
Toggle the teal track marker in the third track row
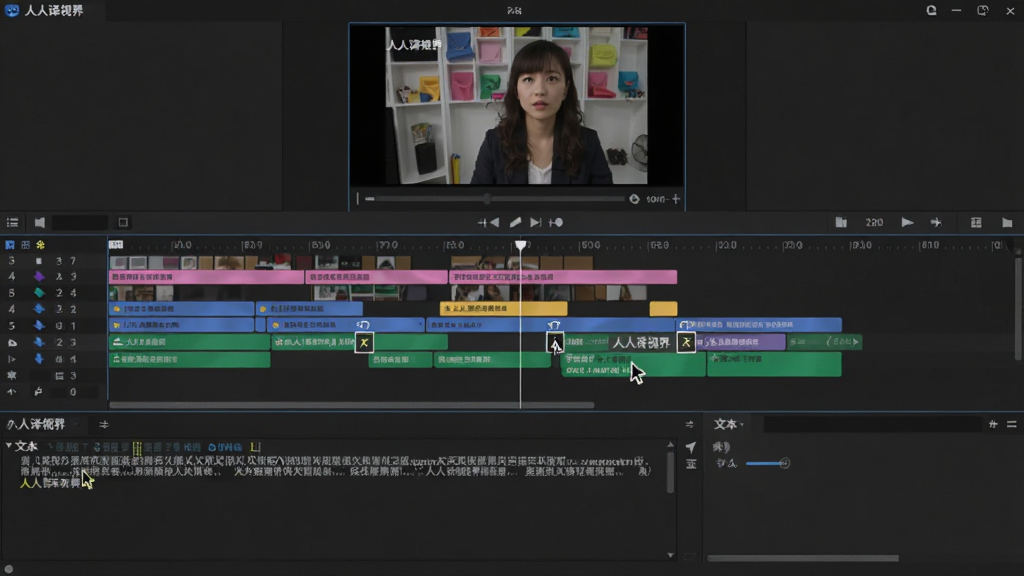tap(39, 293)
